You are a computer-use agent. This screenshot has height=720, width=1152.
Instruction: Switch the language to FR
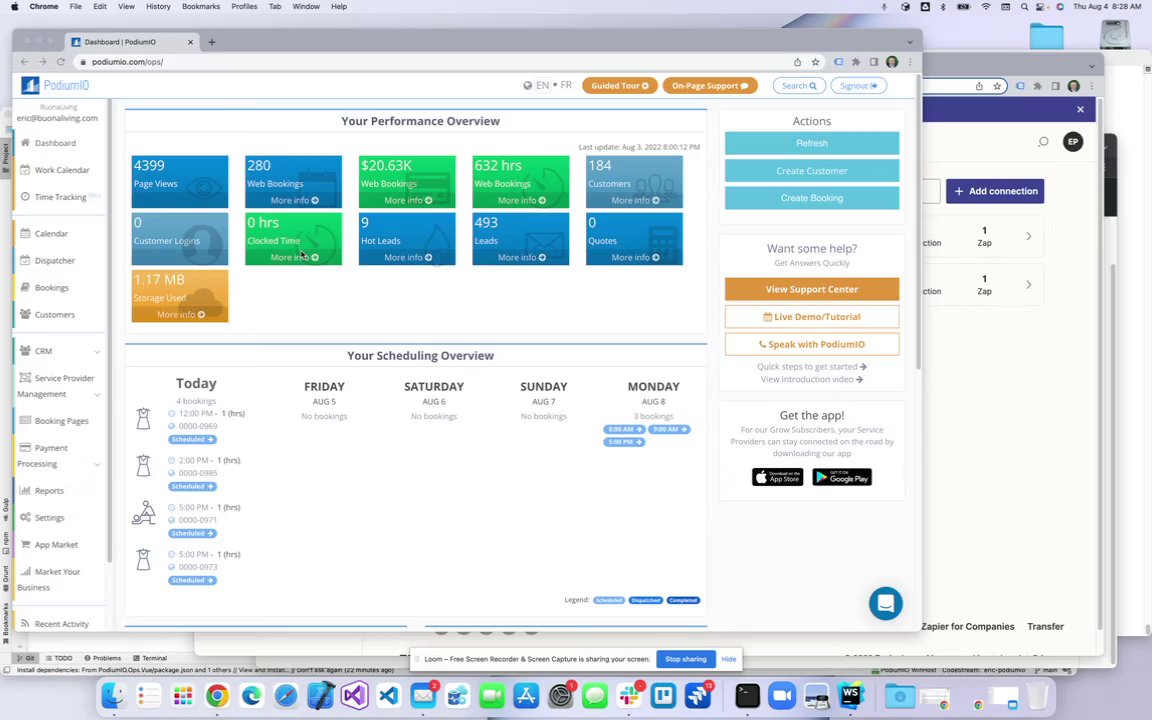tap(566, 85)
